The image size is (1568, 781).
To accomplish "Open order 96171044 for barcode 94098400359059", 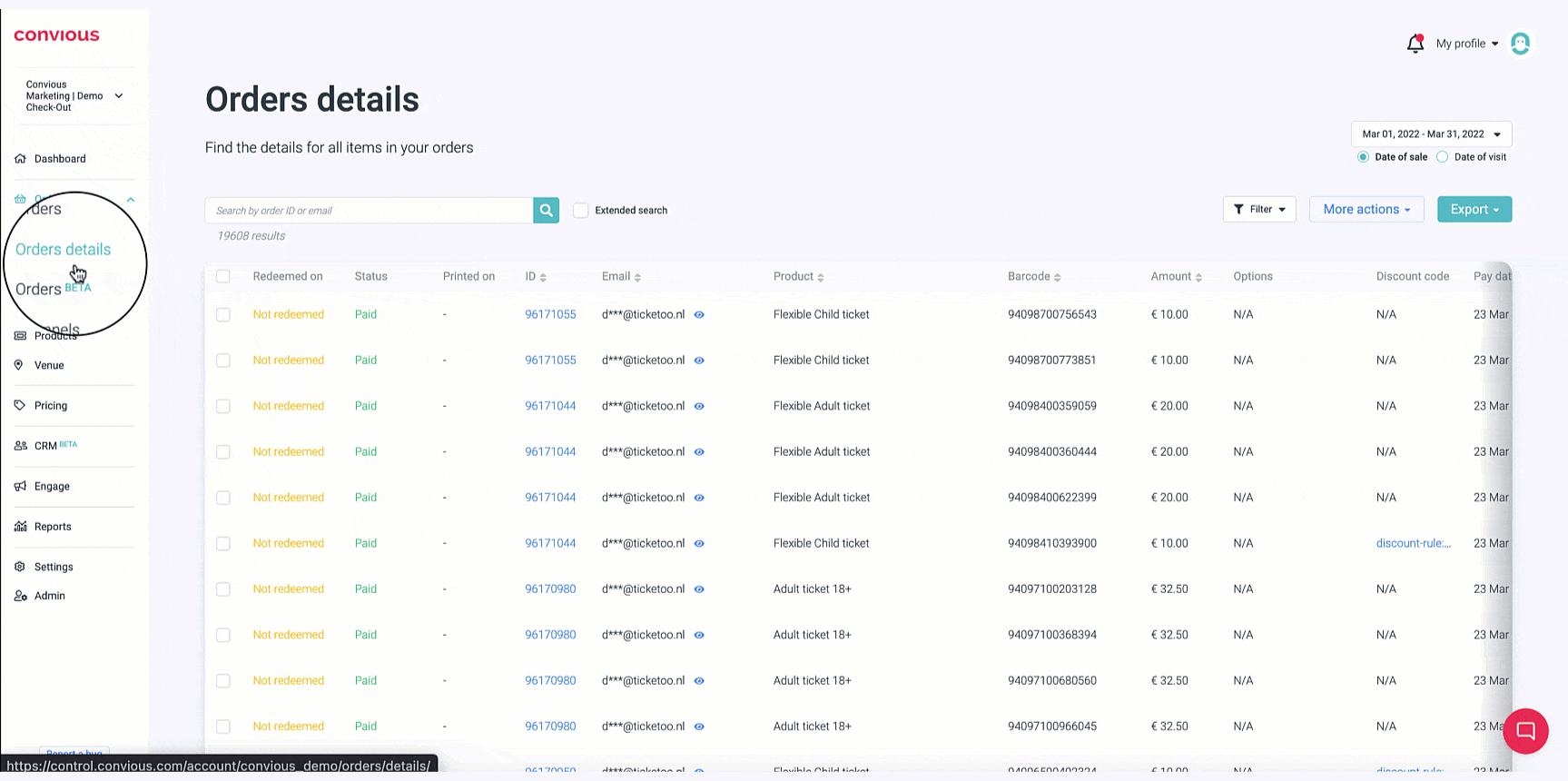I will 550,407.
